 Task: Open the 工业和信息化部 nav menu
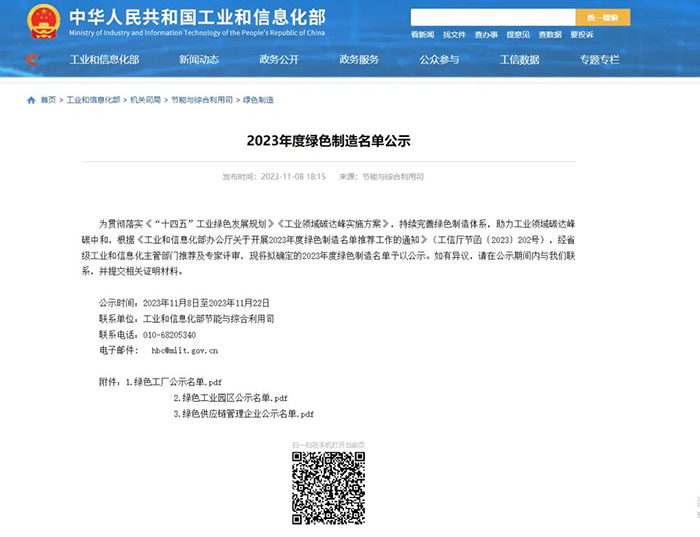(104, 59)
